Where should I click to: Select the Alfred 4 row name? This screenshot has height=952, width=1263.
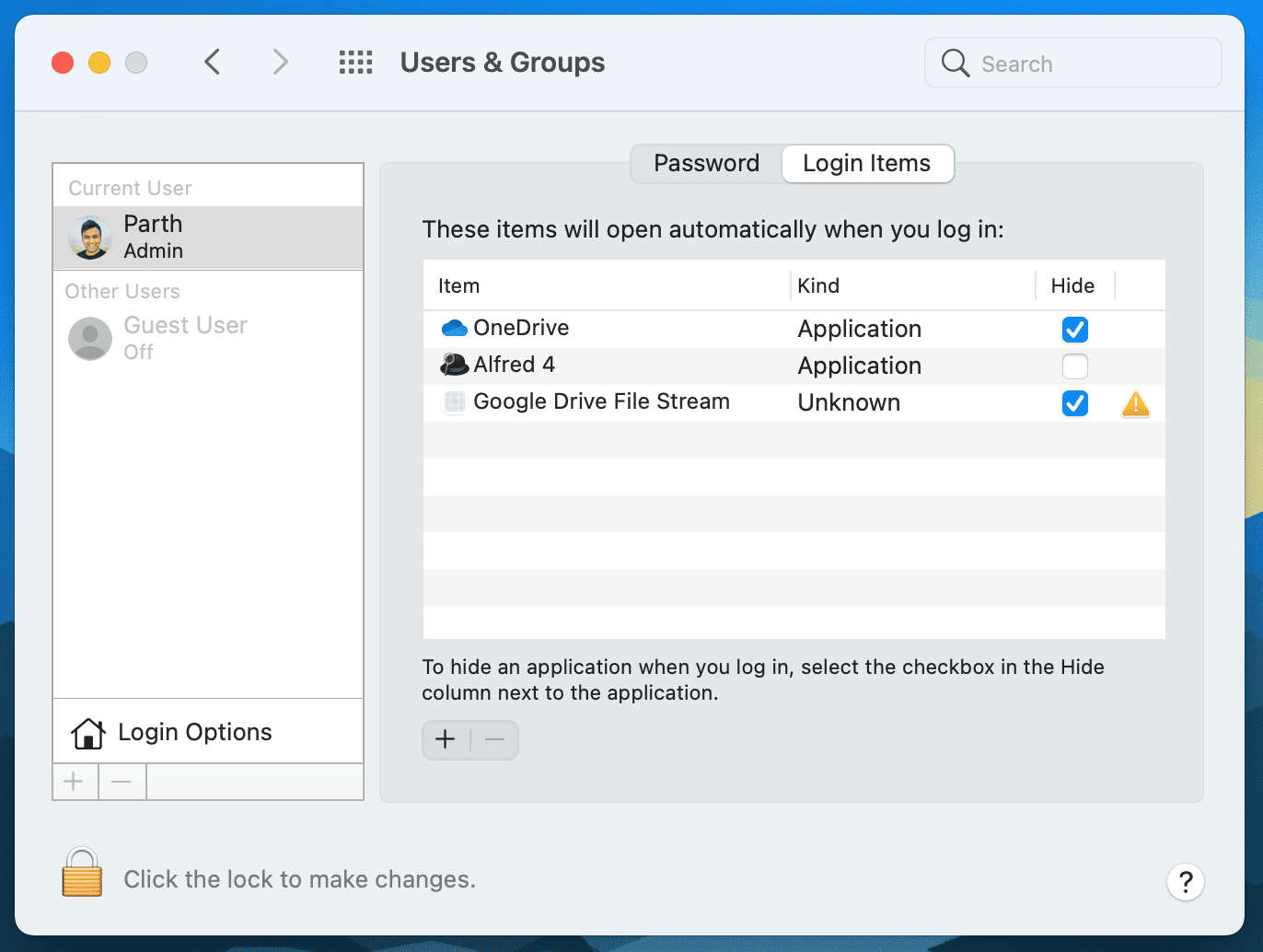coord(515,365)
